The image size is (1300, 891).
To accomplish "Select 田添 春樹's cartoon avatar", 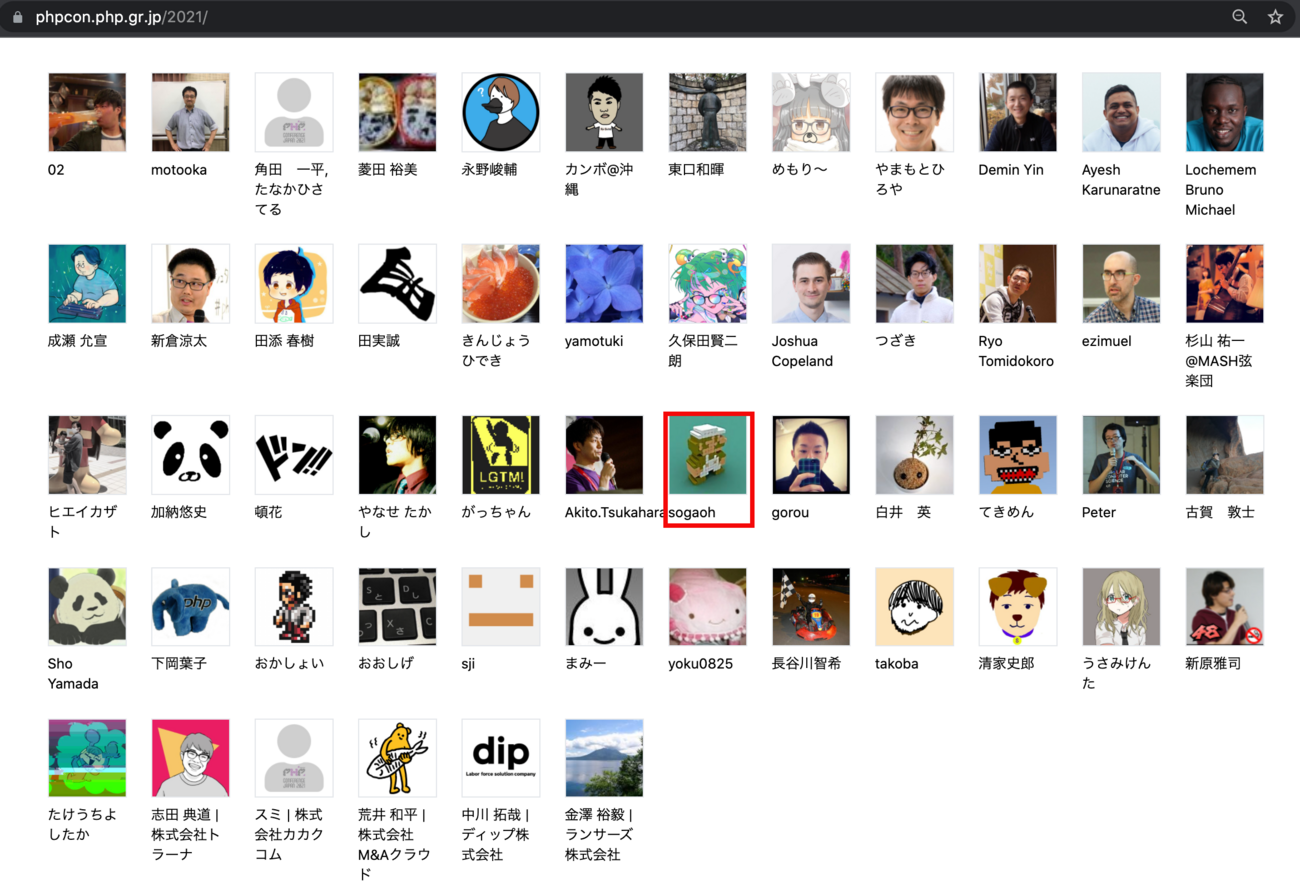I will click(x=294, y=283).
